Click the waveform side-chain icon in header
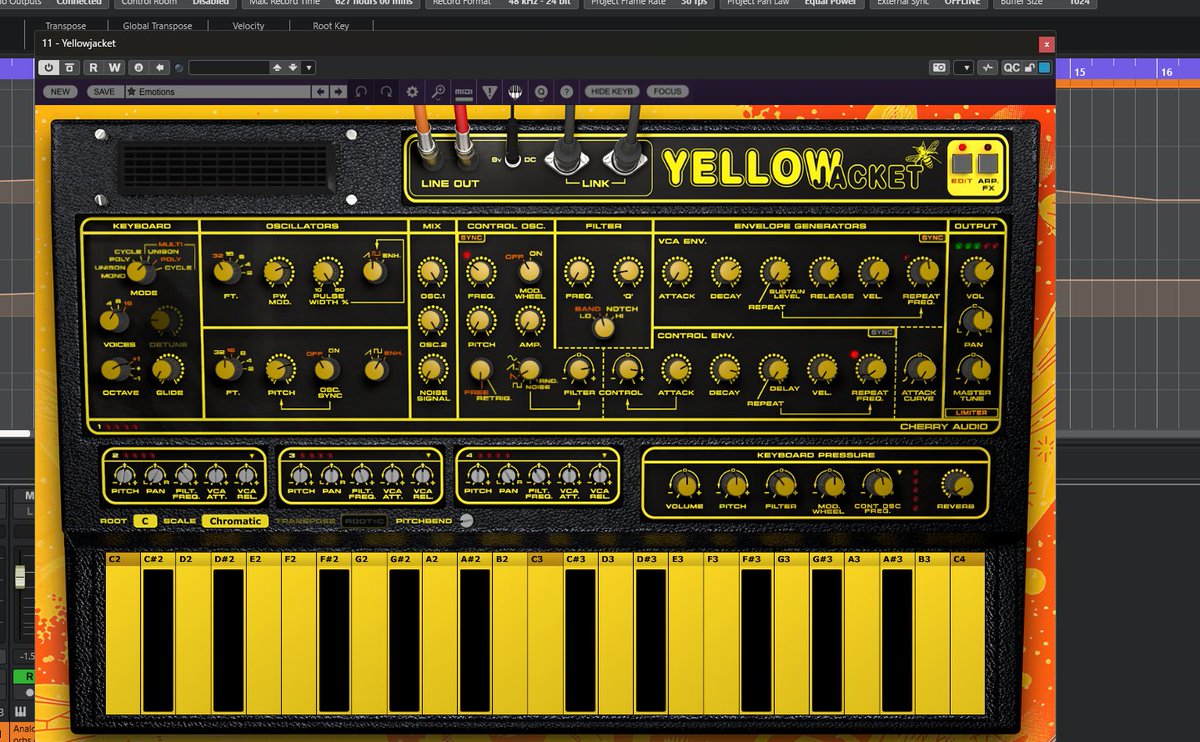The image size is (1200, 742). point(987,68)
